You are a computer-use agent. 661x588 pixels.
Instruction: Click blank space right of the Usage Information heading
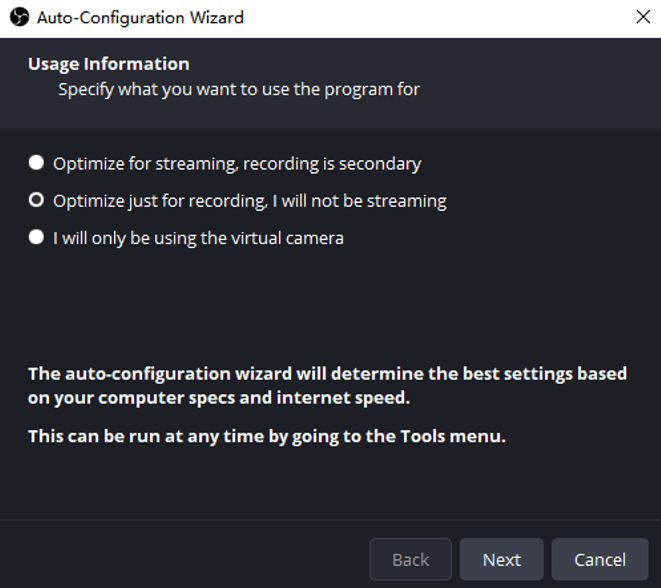click(430, 64)
